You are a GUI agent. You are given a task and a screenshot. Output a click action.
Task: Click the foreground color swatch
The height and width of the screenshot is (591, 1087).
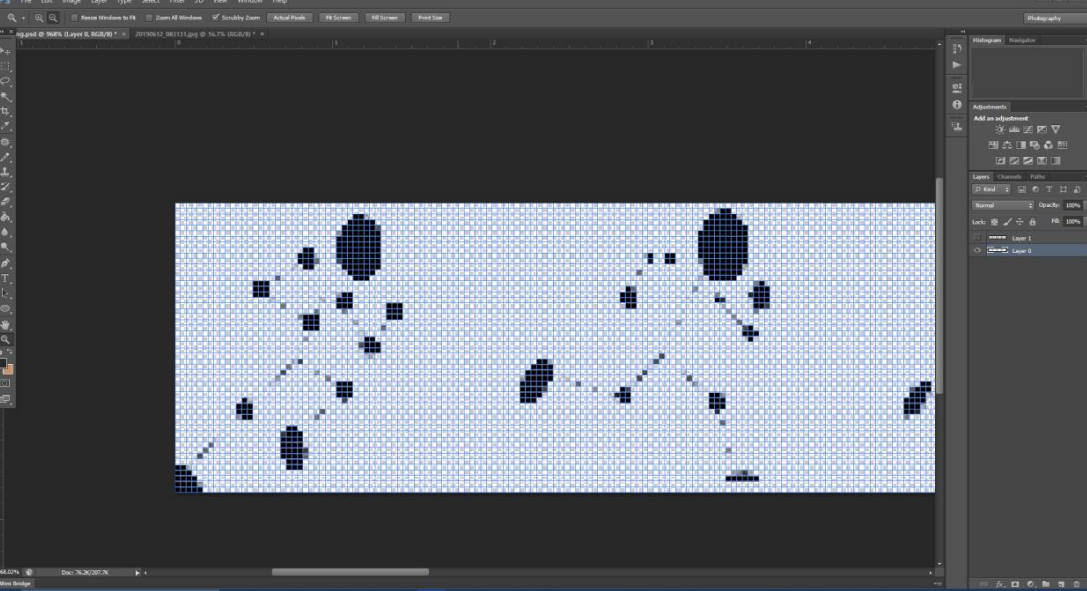pyautogui.click(x=3, y=364)
